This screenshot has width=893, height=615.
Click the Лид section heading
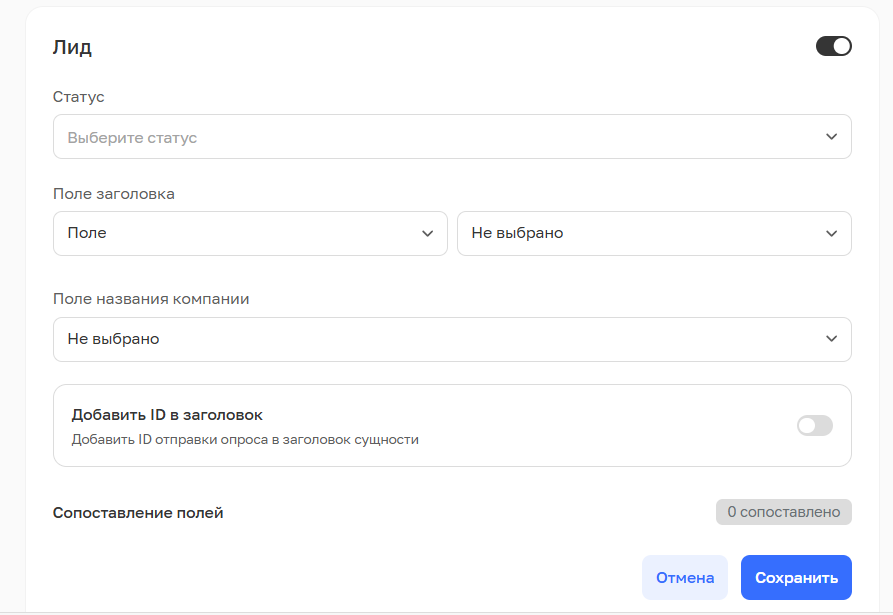click(x=72, y=47)
